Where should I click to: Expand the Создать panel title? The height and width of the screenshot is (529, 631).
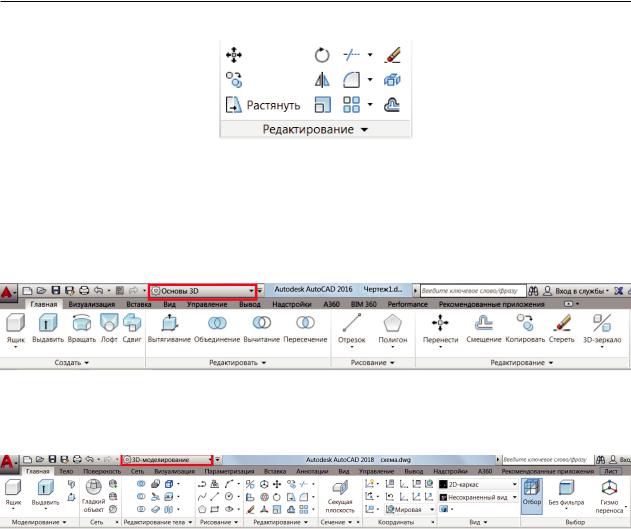pos(72,362)
